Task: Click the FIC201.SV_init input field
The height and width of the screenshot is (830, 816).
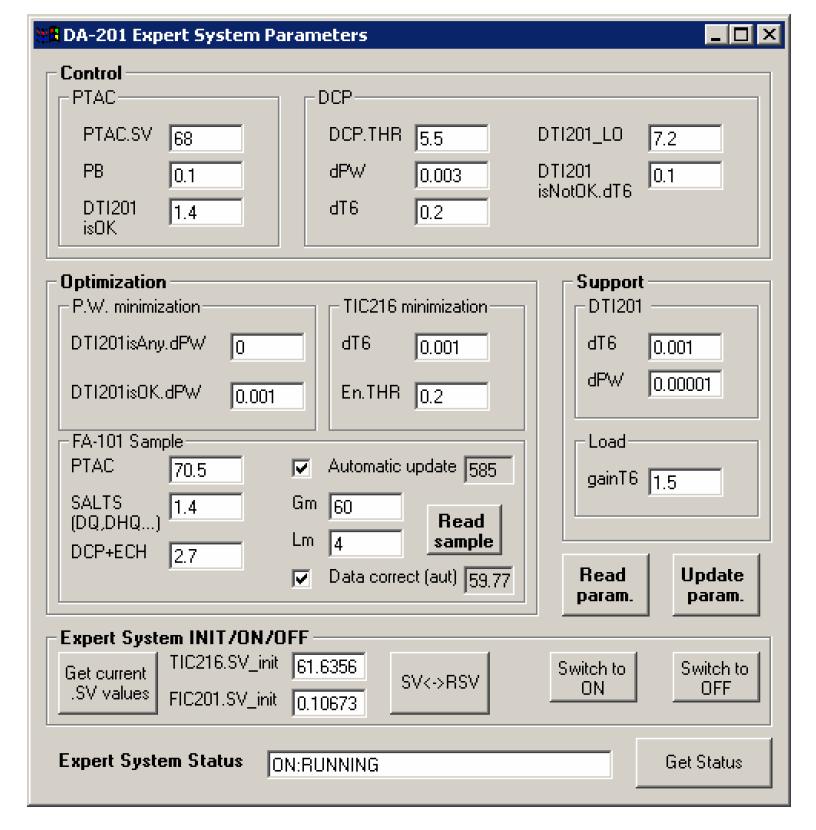Action: (x=329, y=703)
